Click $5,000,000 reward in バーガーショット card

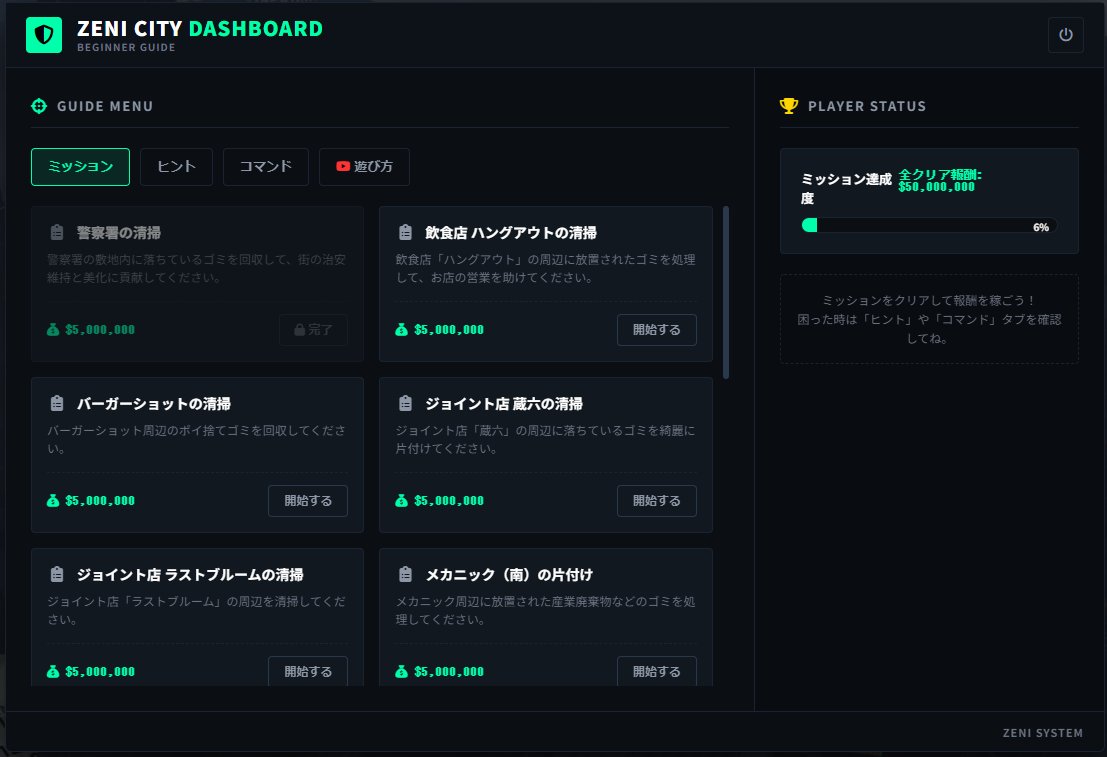tap(100, 501)
